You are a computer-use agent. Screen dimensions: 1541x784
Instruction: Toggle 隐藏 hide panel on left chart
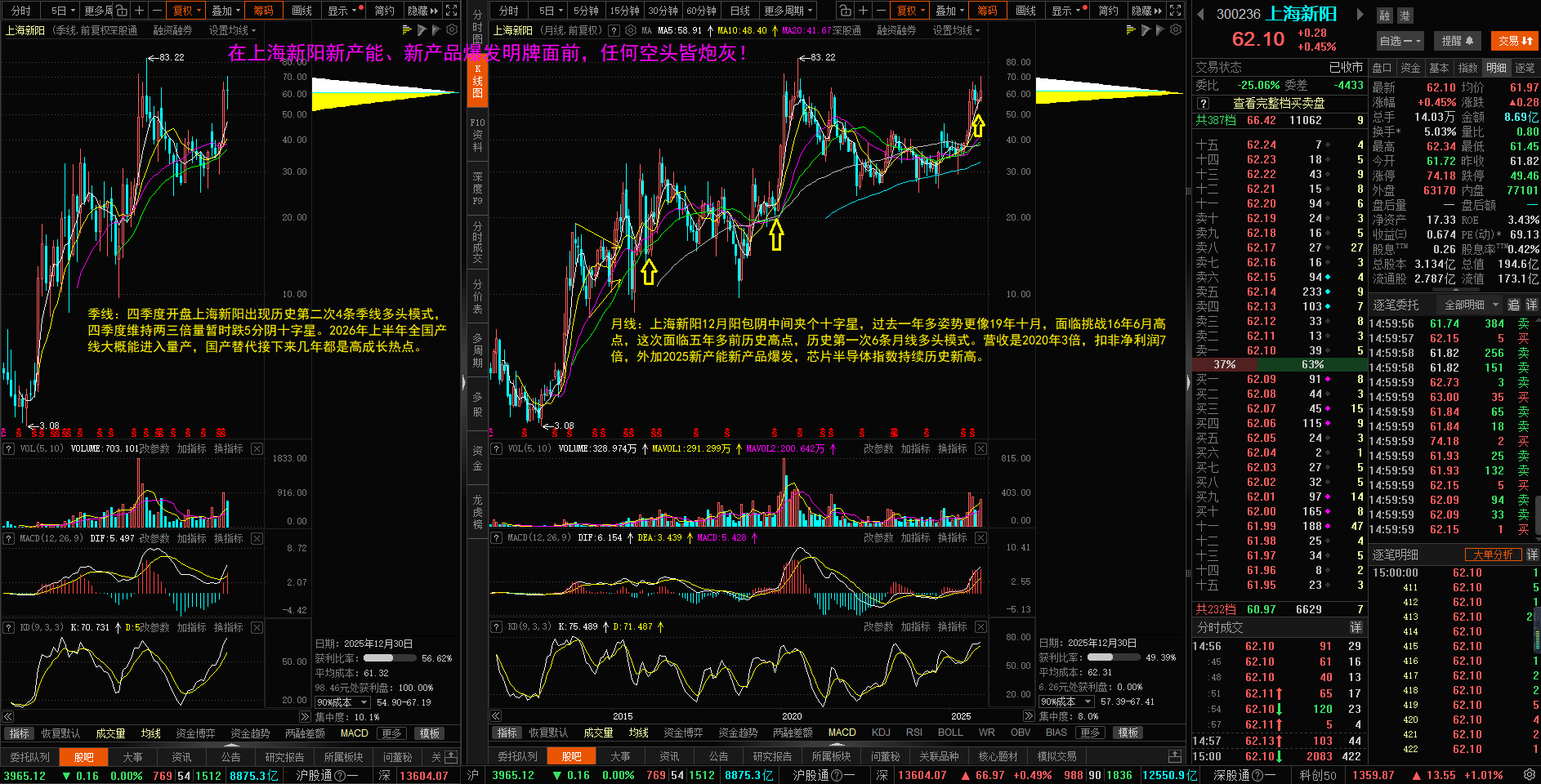[x=423, y=11]
